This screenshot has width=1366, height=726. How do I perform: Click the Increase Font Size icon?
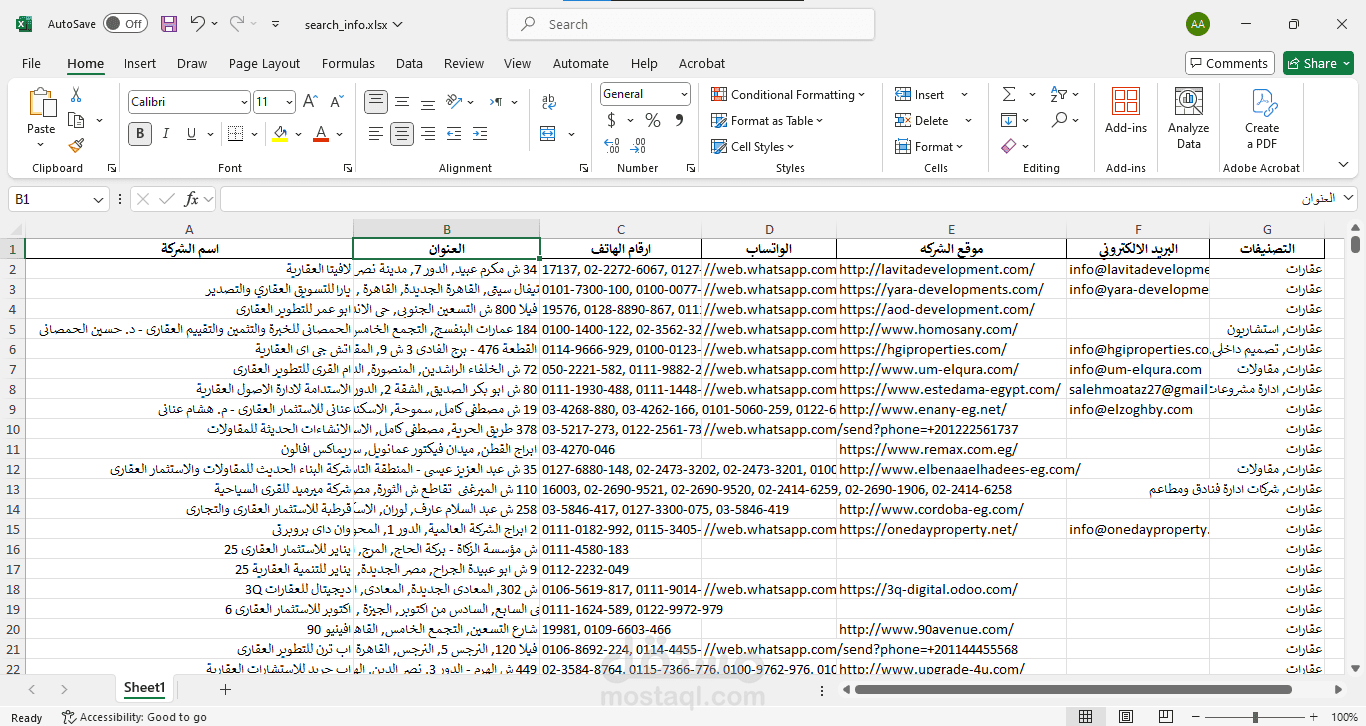click(310, 102)
